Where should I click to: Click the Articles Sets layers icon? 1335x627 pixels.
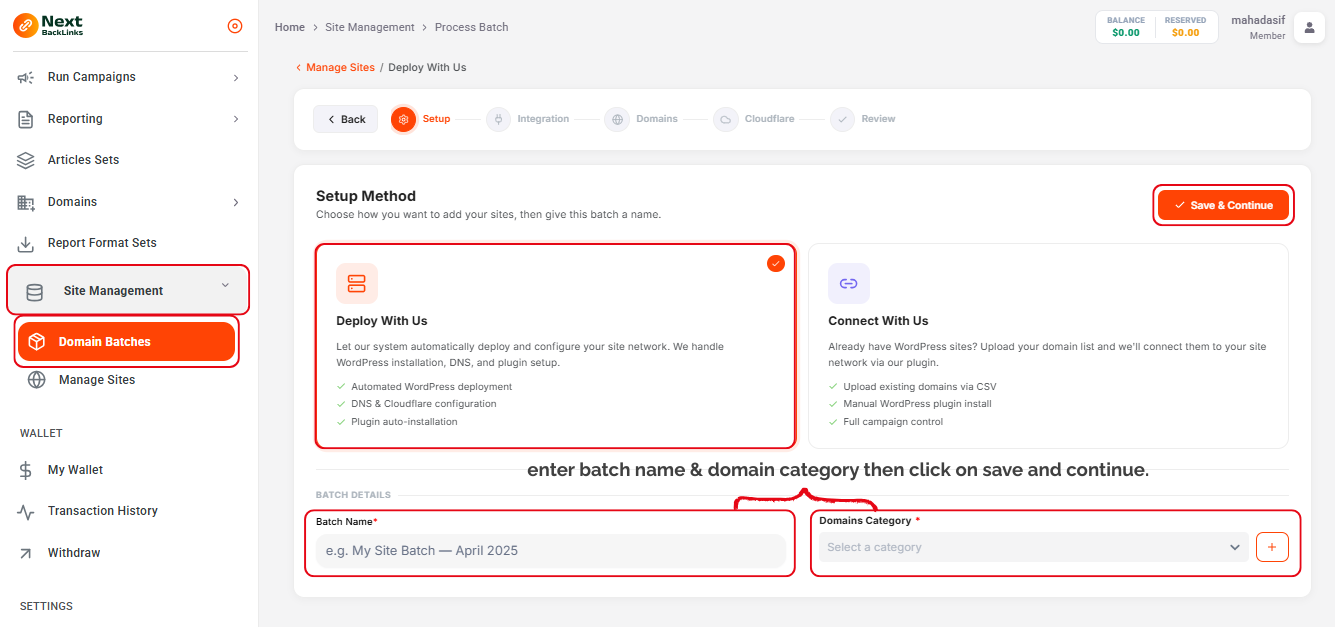coord(26,160)
